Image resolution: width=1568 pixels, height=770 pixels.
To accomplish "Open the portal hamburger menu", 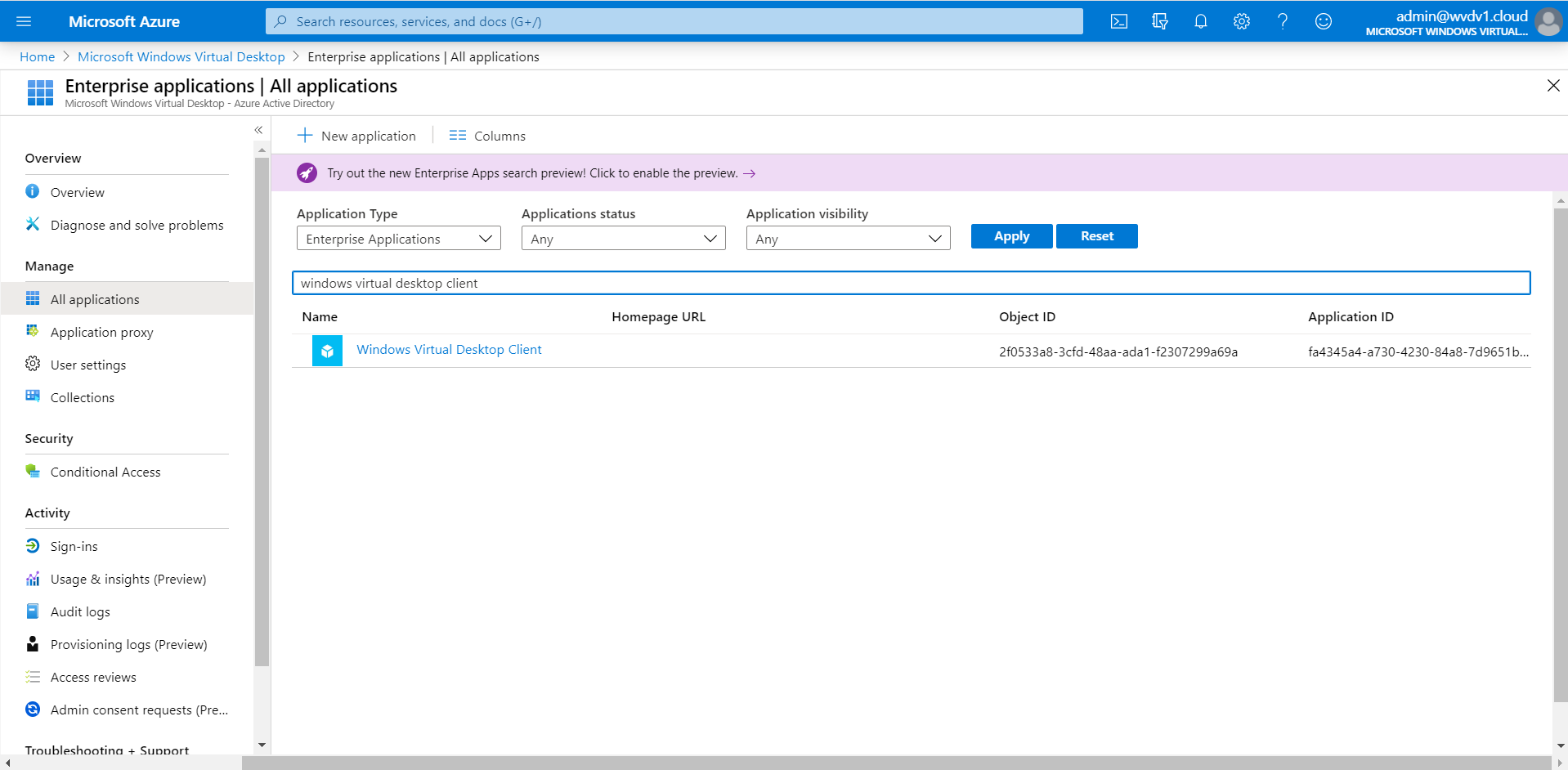I will tap(24, 21).
